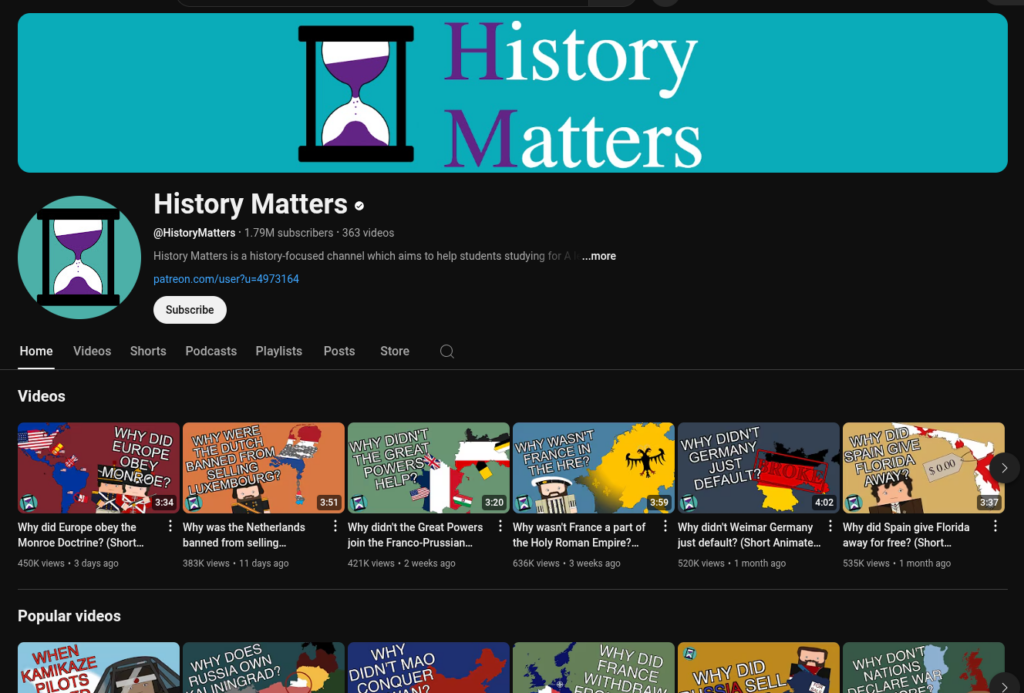Screen dimensions: 1024x693
Task: Open the Store tab
Action: coord(394,351)
